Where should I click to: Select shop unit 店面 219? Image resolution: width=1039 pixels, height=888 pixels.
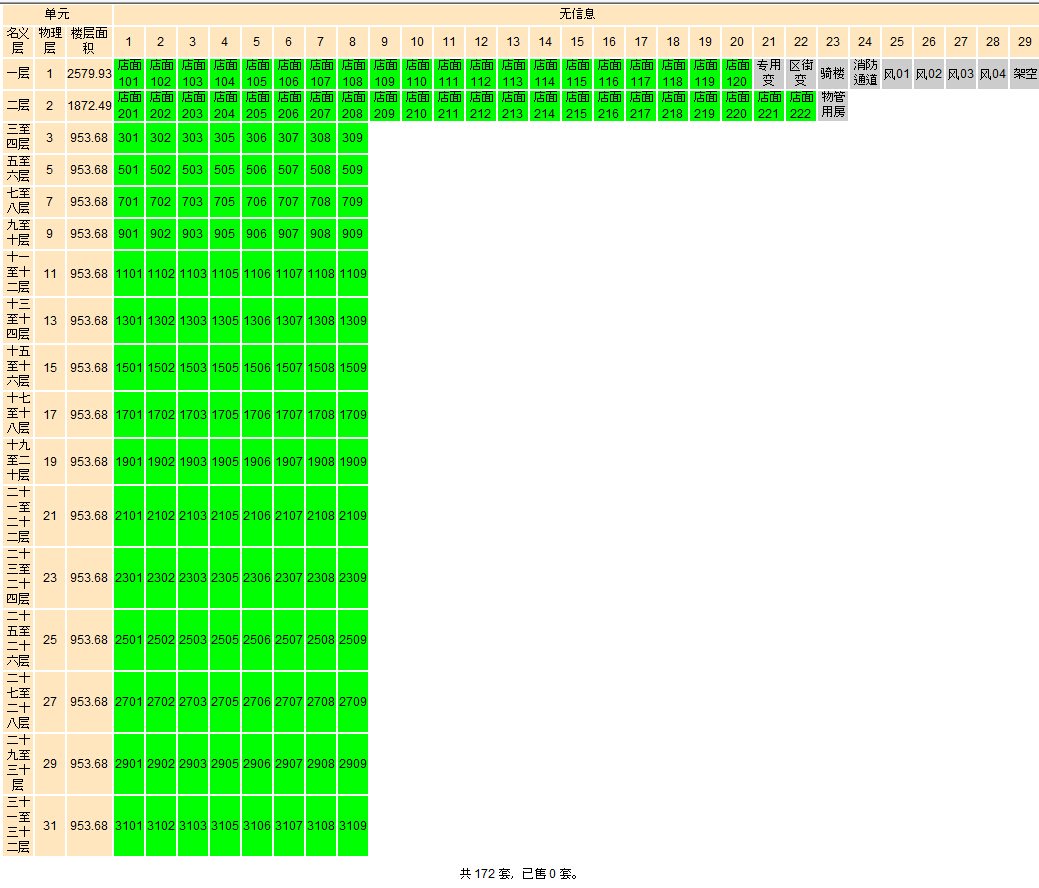pos(704,105)
